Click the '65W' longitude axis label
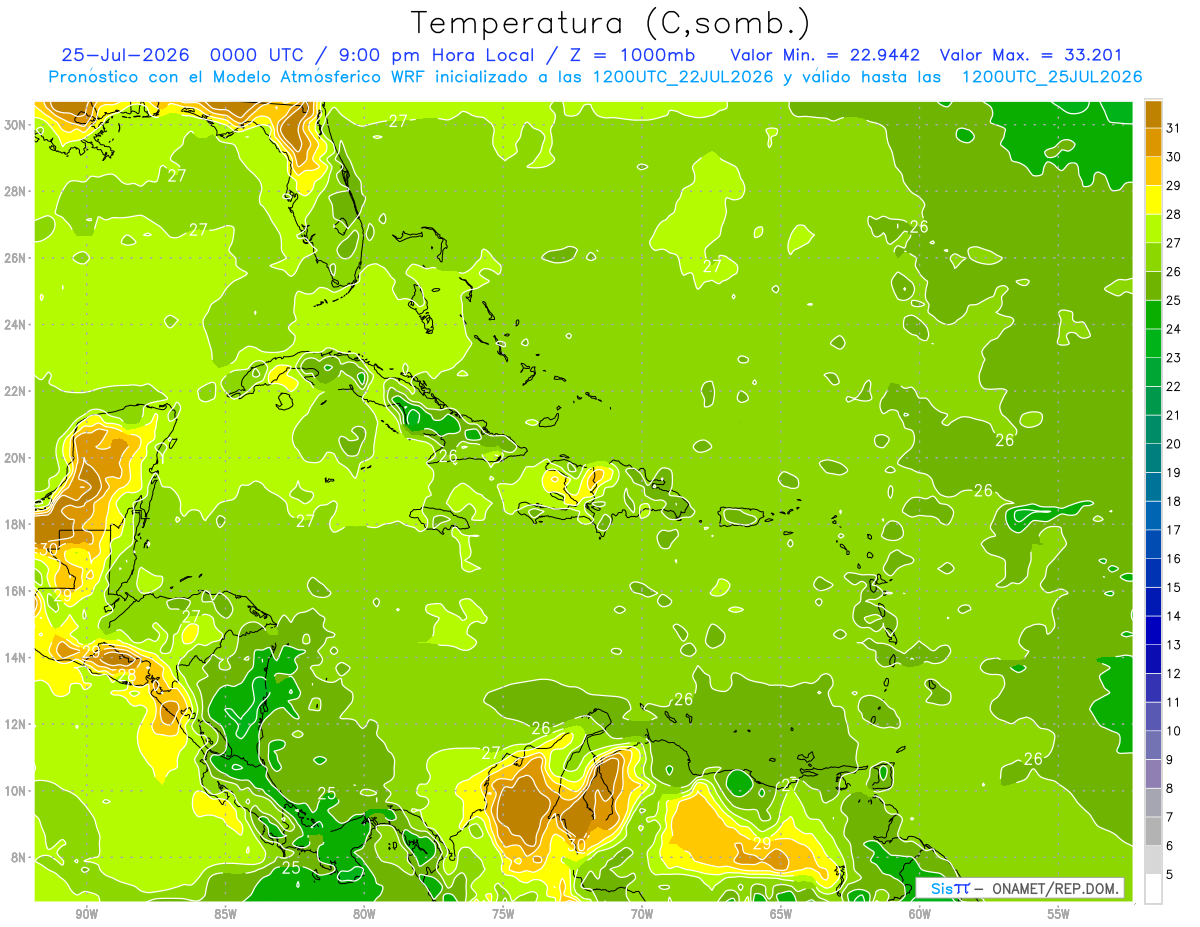The width and height of the screenshot is (1200, 927). click(781, 914)
